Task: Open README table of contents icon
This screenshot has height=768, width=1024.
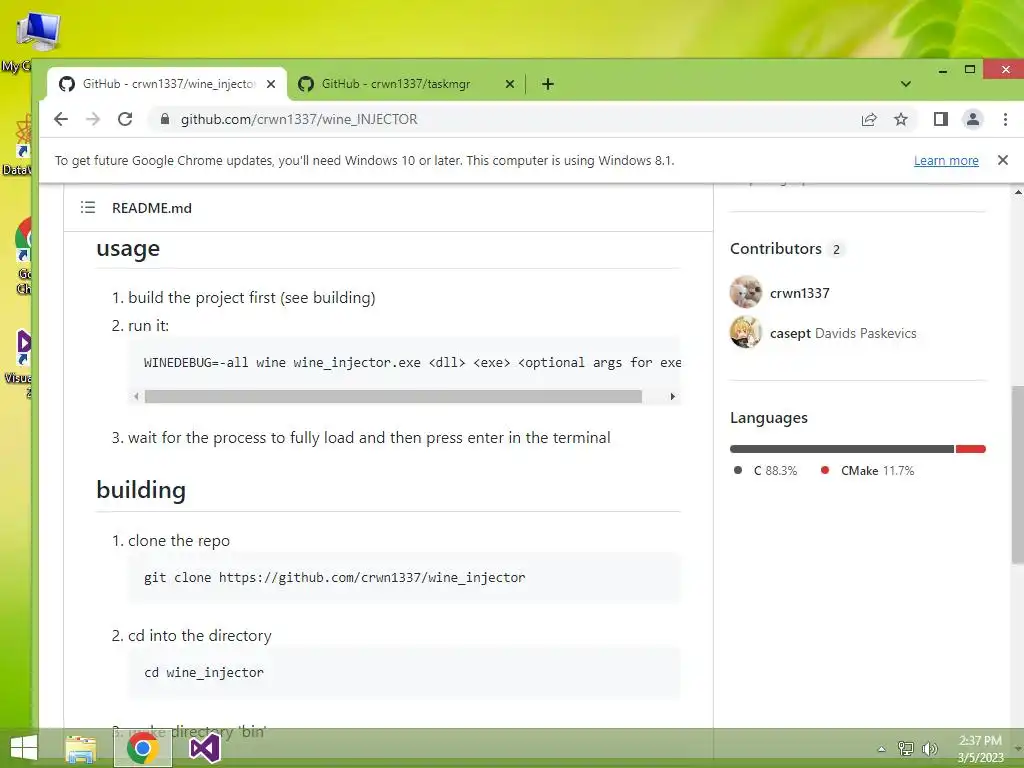Action: pyautogui.click(x=88, y=208)
